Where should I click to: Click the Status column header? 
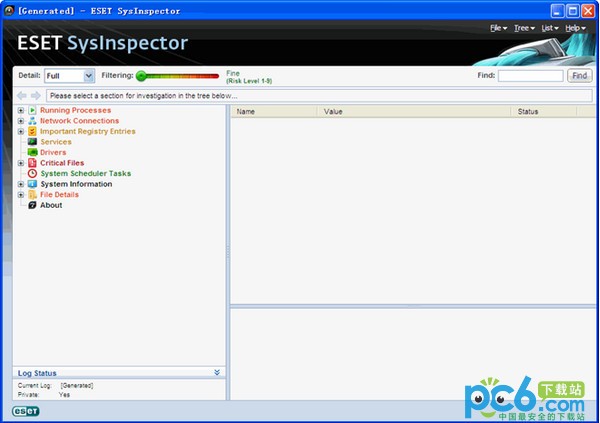click(x=544, y=111)
